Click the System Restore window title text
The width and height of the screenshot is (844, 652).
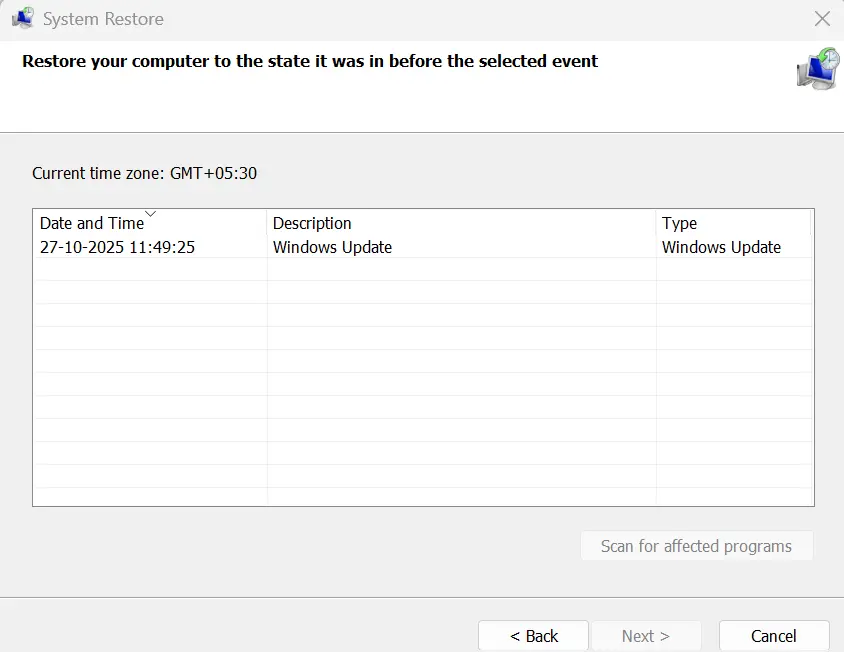(103, 19)
